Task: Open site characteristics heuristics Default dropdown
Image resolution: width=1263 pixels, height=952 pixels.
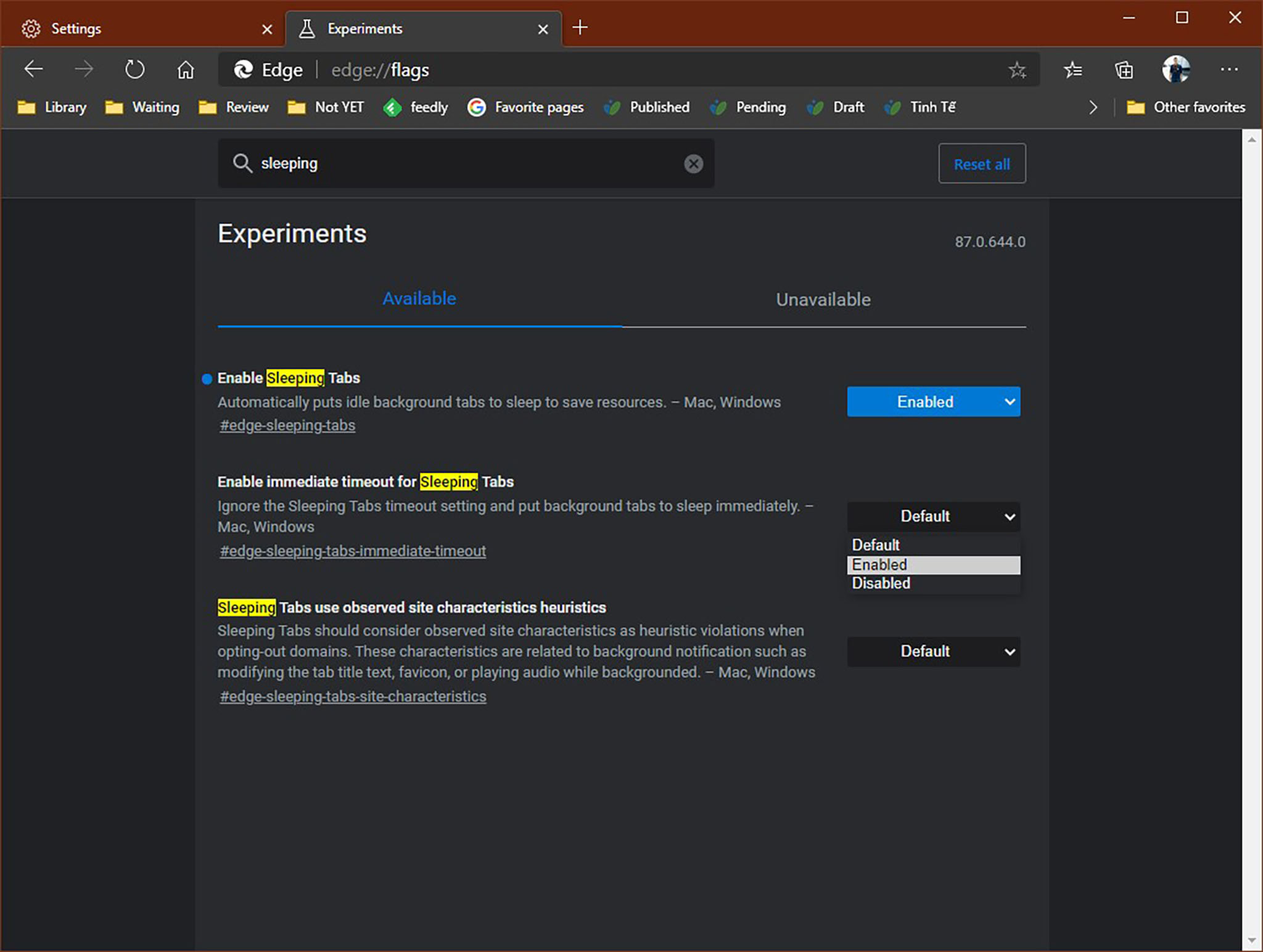Action: pyautogui.click(x=933, y=651)
